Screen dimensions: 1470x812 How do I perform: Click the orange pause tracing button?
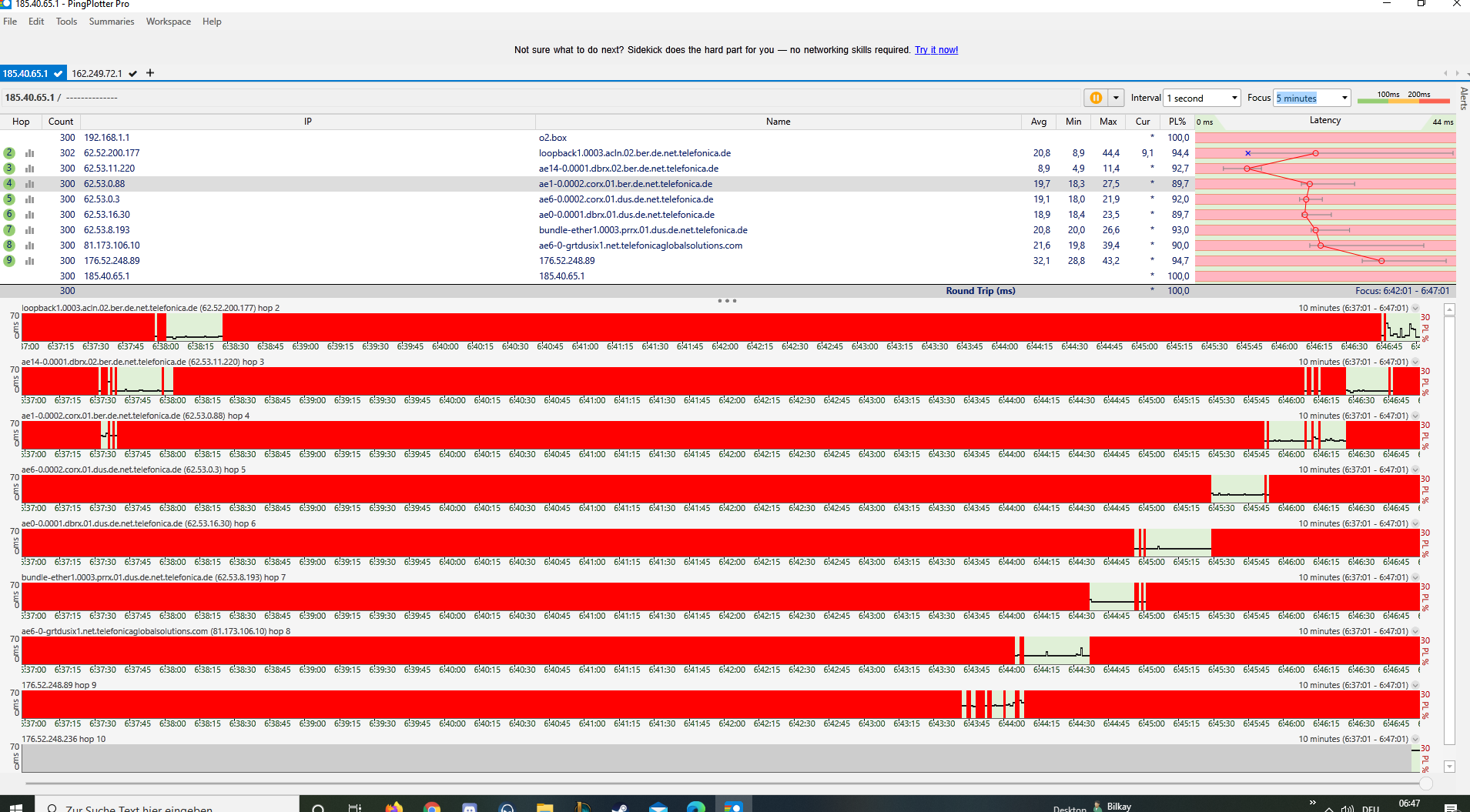coord(1095,98)
